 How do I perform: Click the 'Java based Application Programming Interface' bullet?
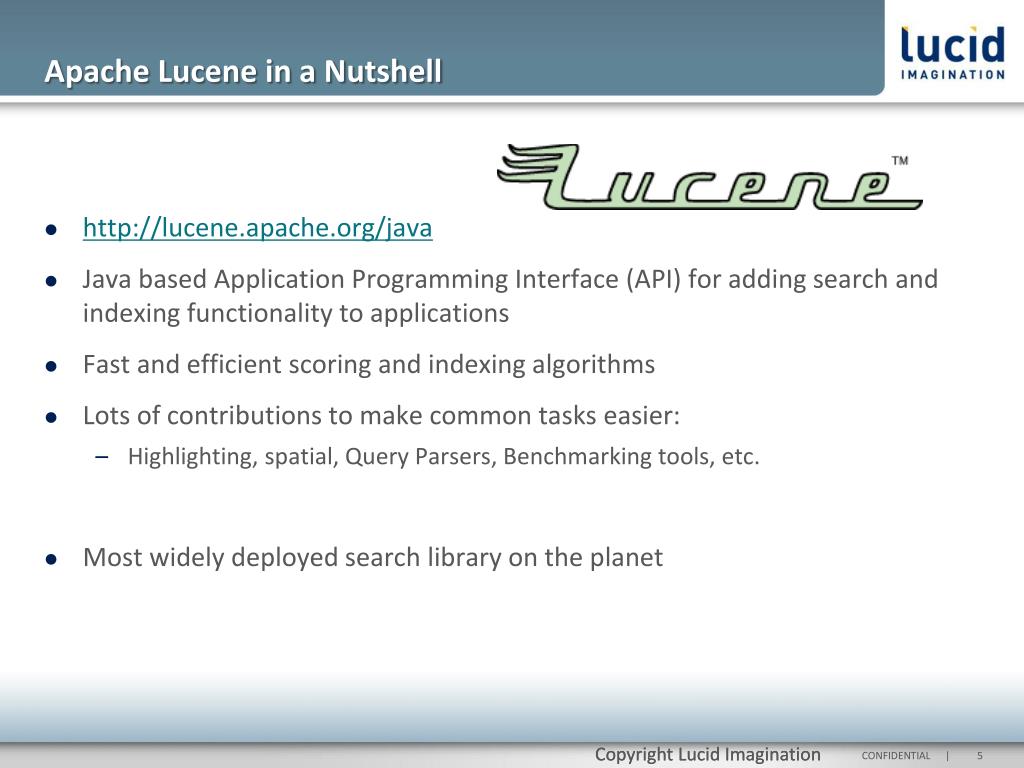click(x=510, y=296)
